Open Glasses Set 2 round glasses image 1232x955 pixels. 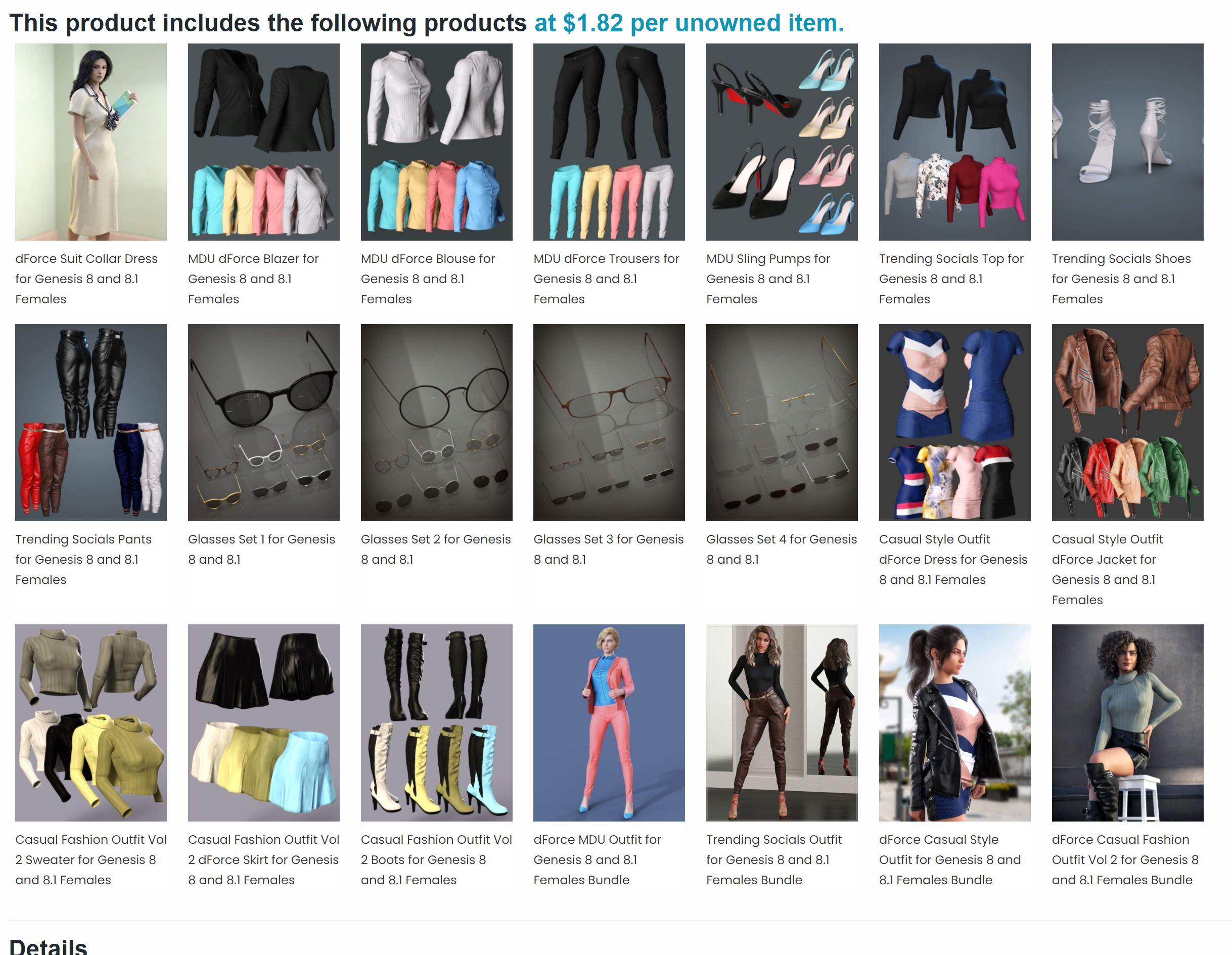(437, 422)
